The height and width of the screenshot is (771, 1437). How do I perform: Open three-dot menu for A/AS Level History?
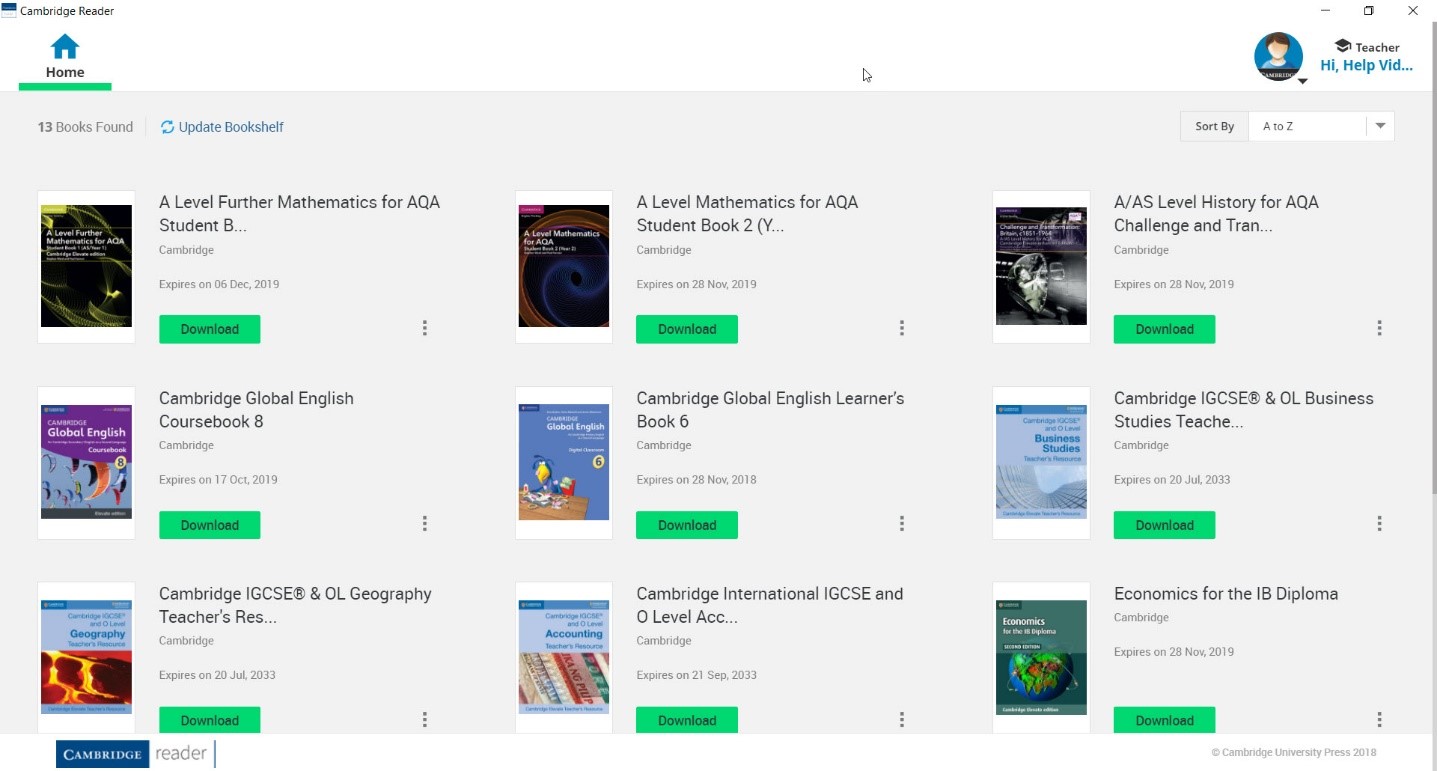tap(1379, 328)
